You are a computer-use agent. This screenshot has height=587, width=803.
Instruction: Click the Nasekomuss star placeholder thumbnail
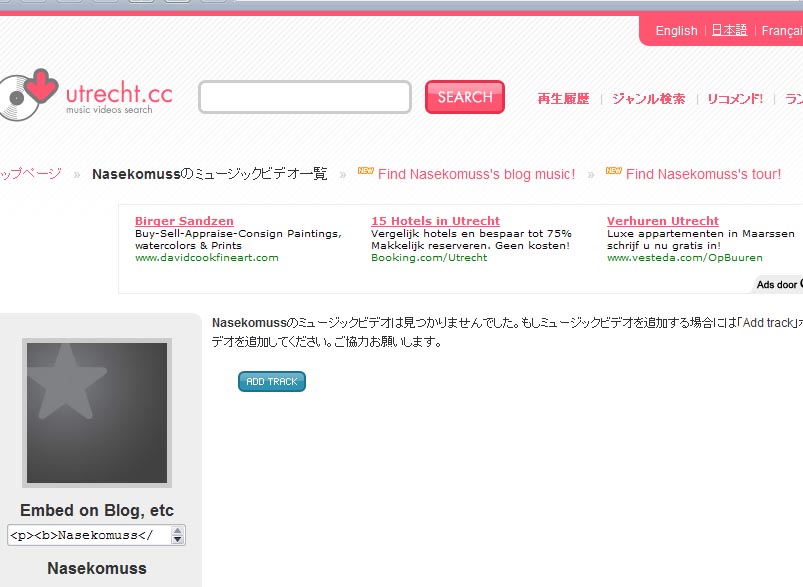[97, 413]
